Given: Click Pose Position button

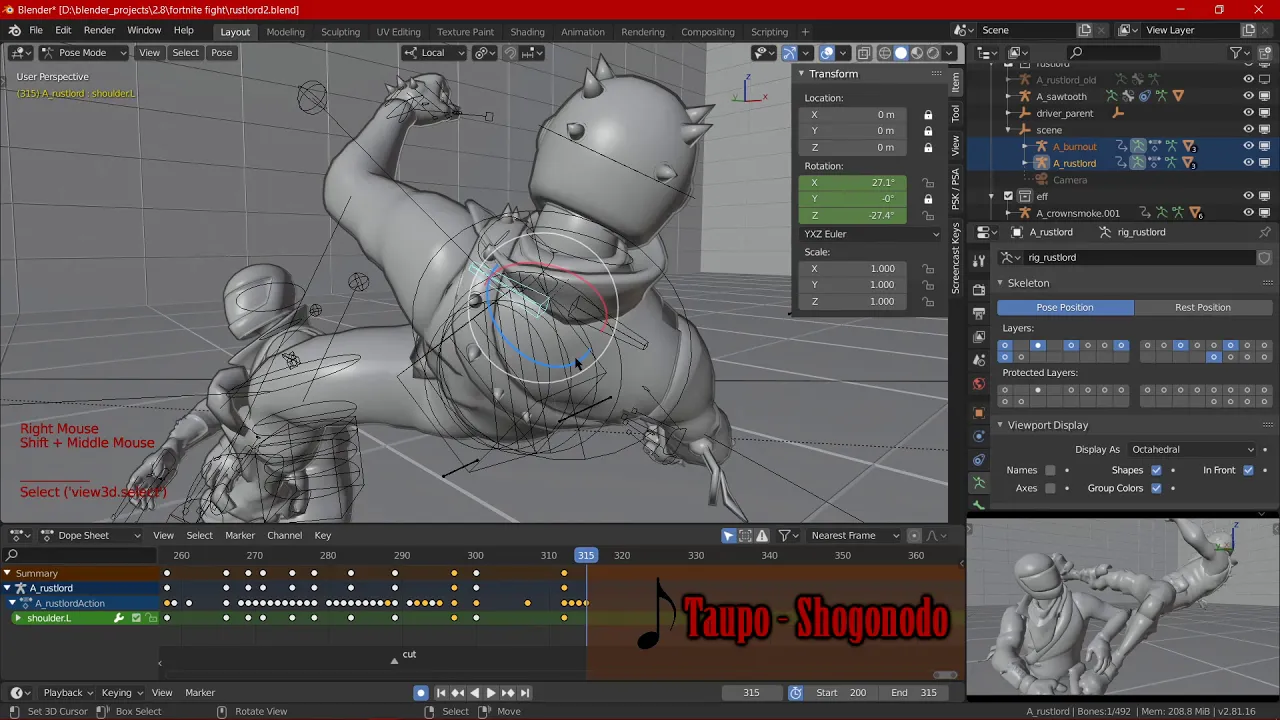Looking at the screenshot, I should [x=1065, y=307].
